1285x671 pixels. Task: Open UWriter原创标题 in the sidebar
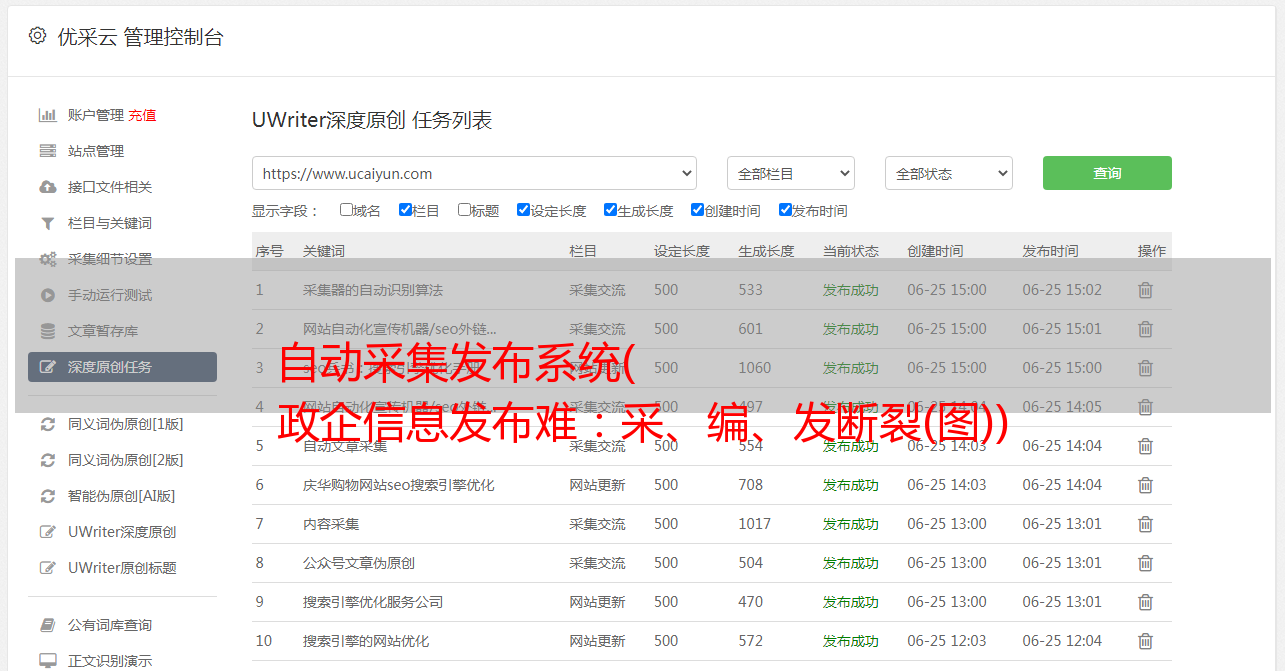coord(122,568)
